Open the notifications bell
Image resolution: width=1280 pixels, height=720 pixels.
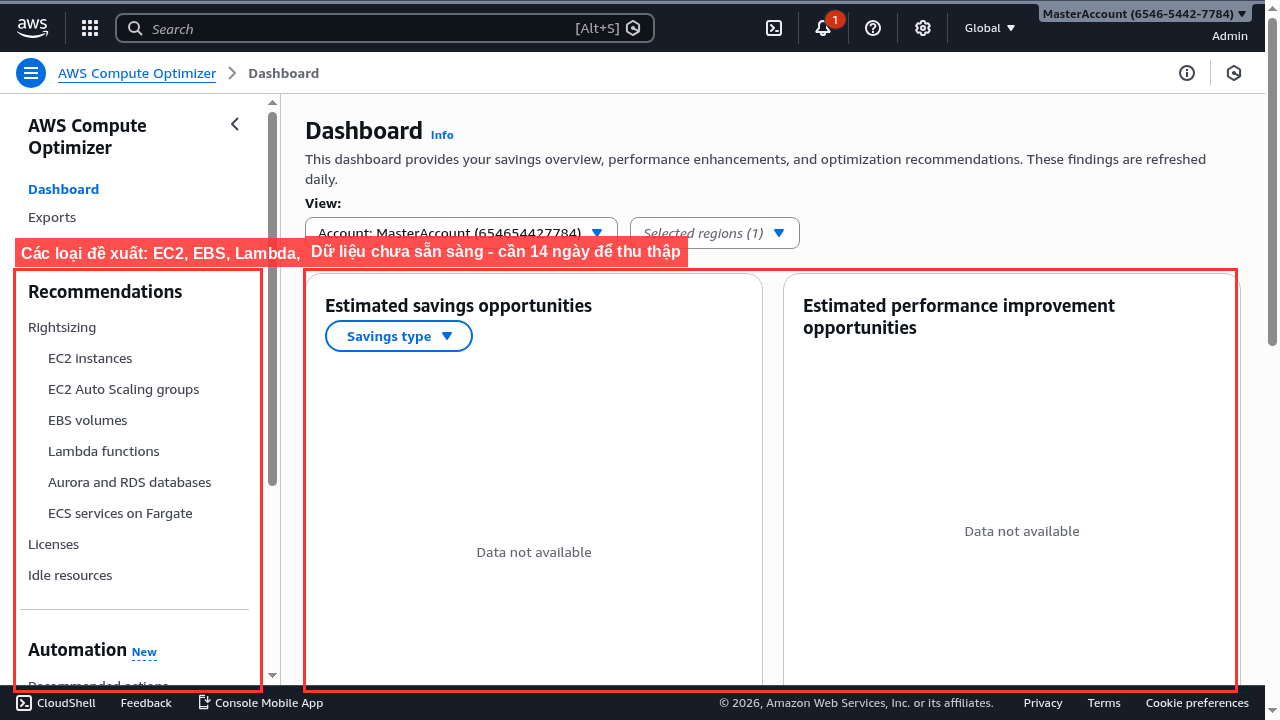(x=822, y=27)
